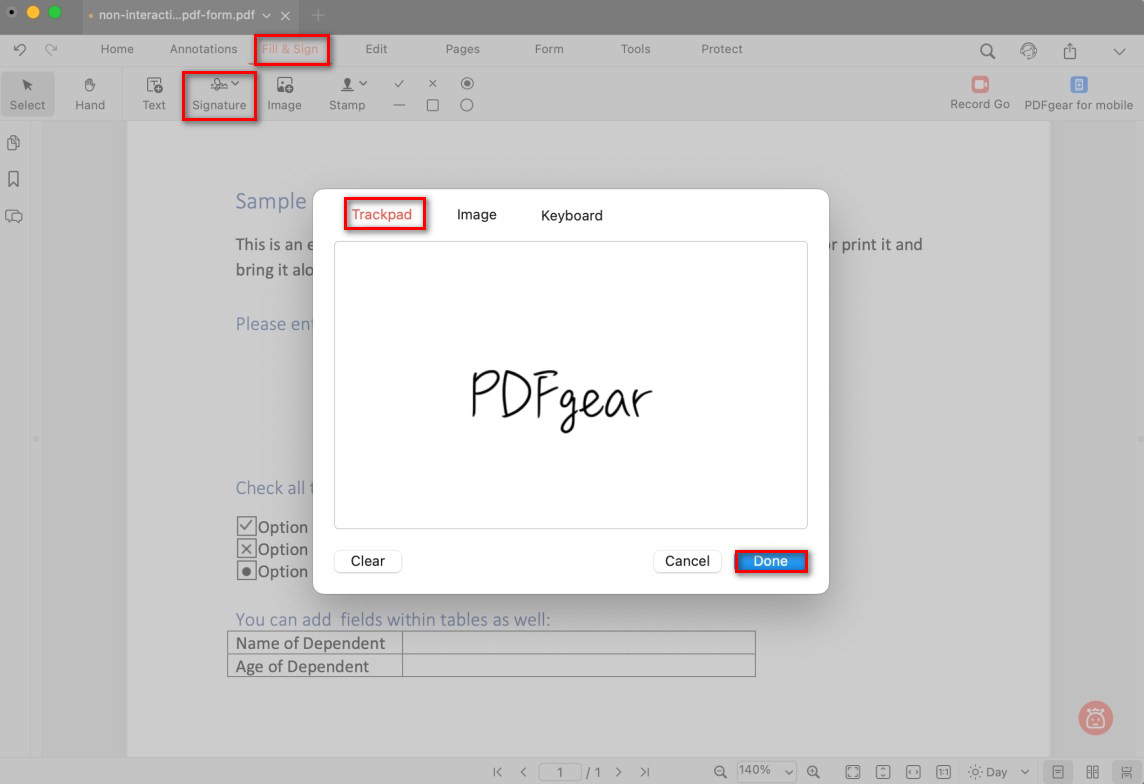Click the Text tool in the toolbar
This screenshot has width=1144, height=784.
pyautogui.click(x=154, y=94)
